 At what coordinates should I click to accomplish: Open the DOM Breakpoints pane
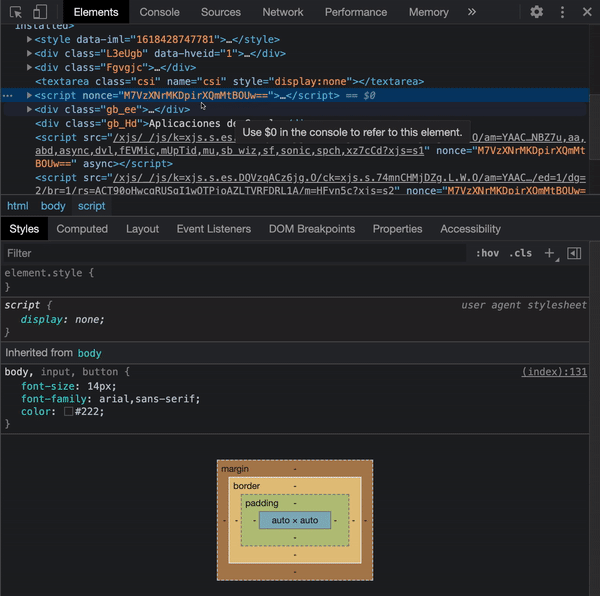[312, 229]
